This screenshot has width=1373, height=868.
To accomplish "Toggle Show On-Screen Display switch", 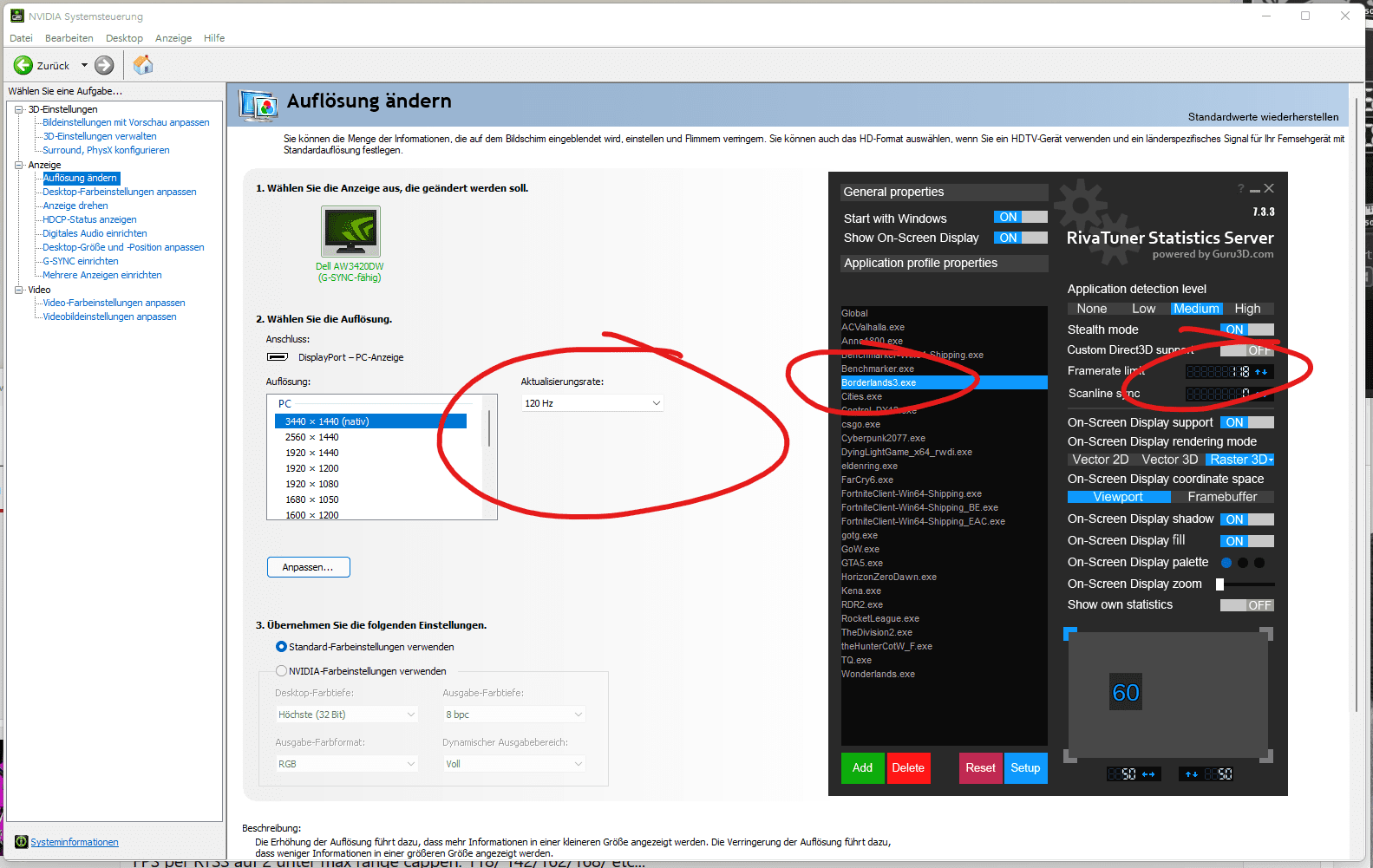I will click(x=1021, y=238).
